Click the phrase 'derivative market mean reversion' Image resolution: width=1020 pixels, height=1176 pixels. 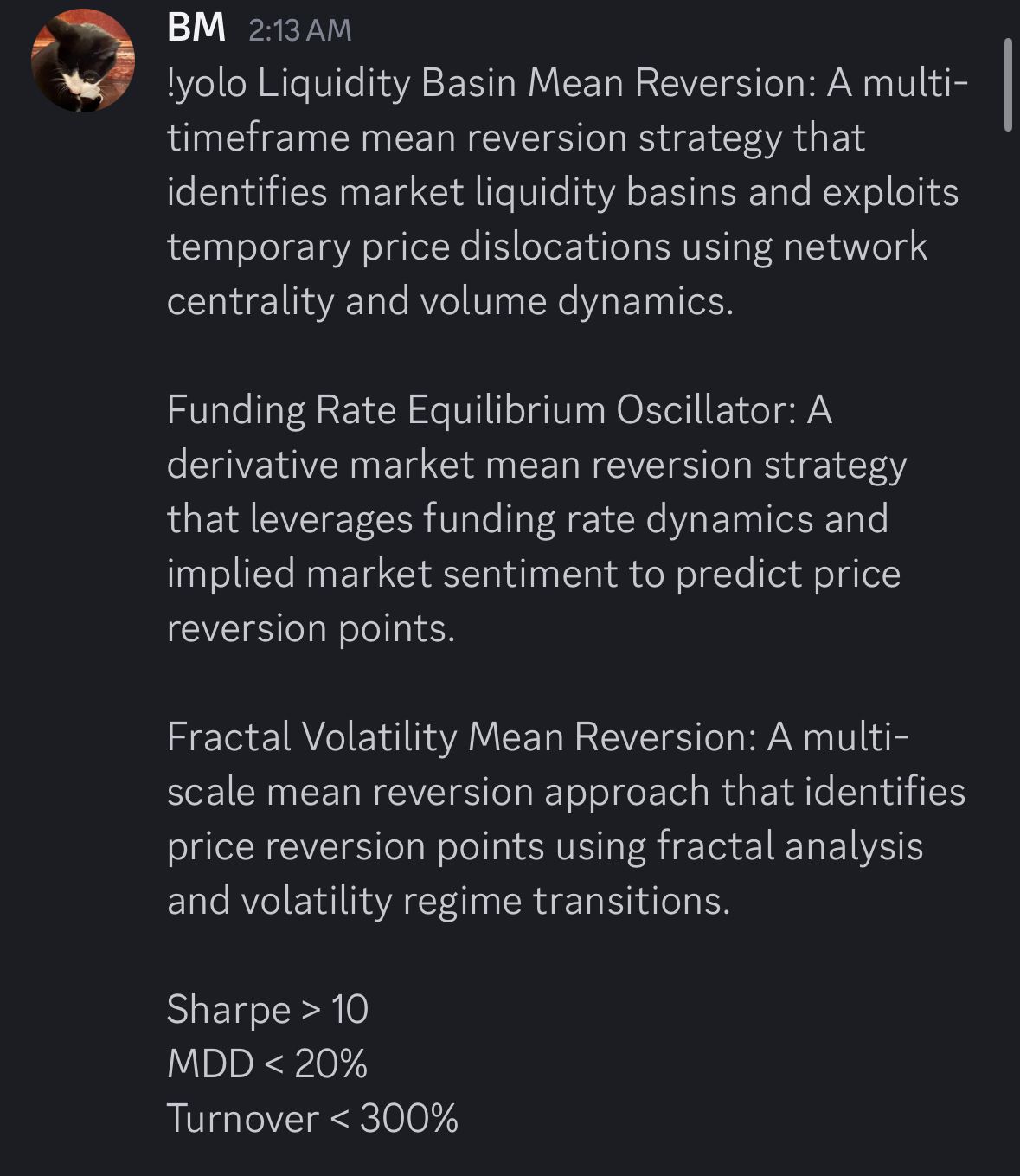click(x=459, y=466)
